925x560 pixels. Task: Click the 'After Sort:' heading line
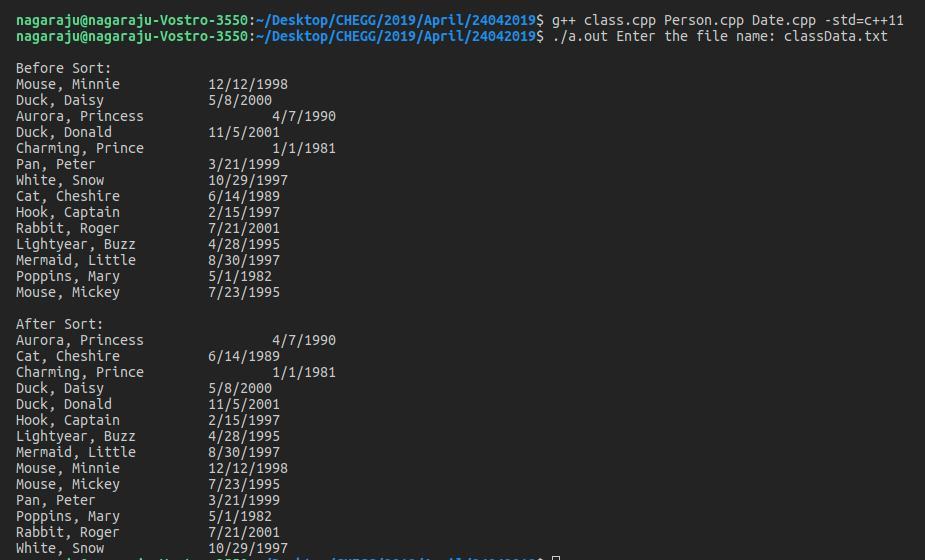coord(59,324)
